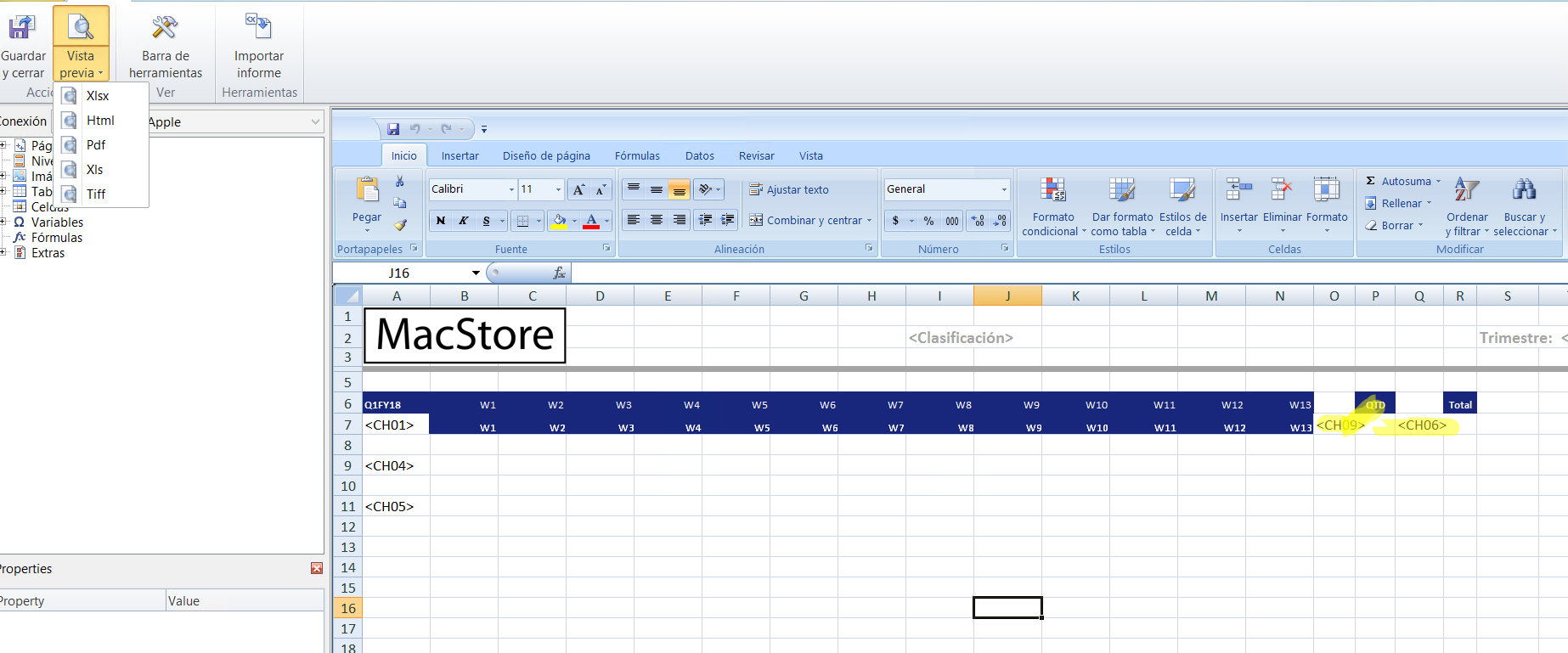Screen dimensions: 1568x653
Task: Increase font size with the large A icon
Action: [578, 189]
